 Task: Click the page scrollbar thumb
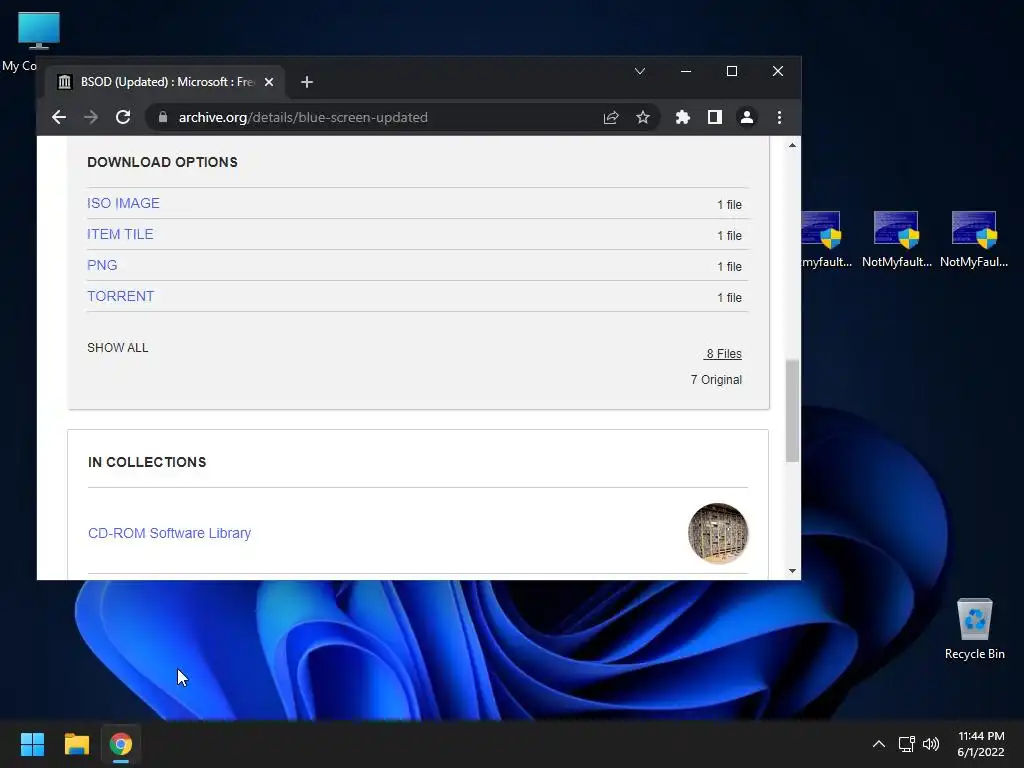click(x=792, y=410)
